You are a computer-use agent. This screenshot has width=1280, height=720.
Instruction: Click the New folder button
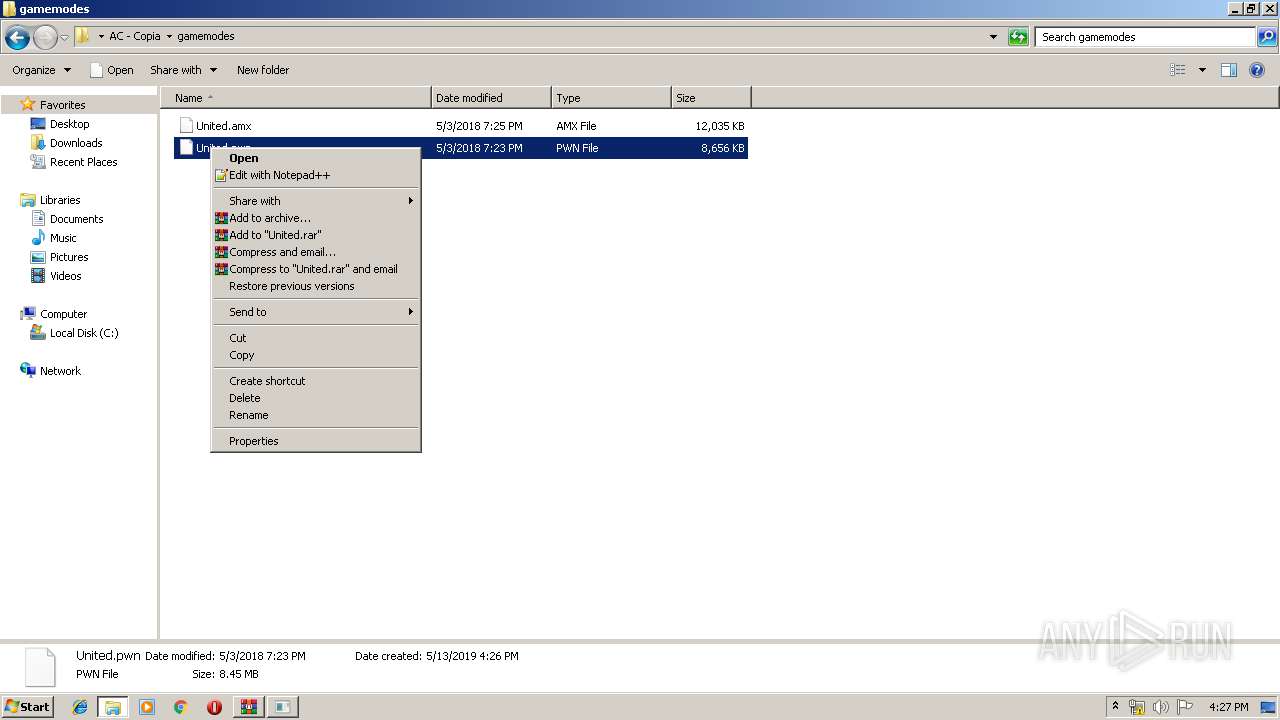tap(263, 70)
